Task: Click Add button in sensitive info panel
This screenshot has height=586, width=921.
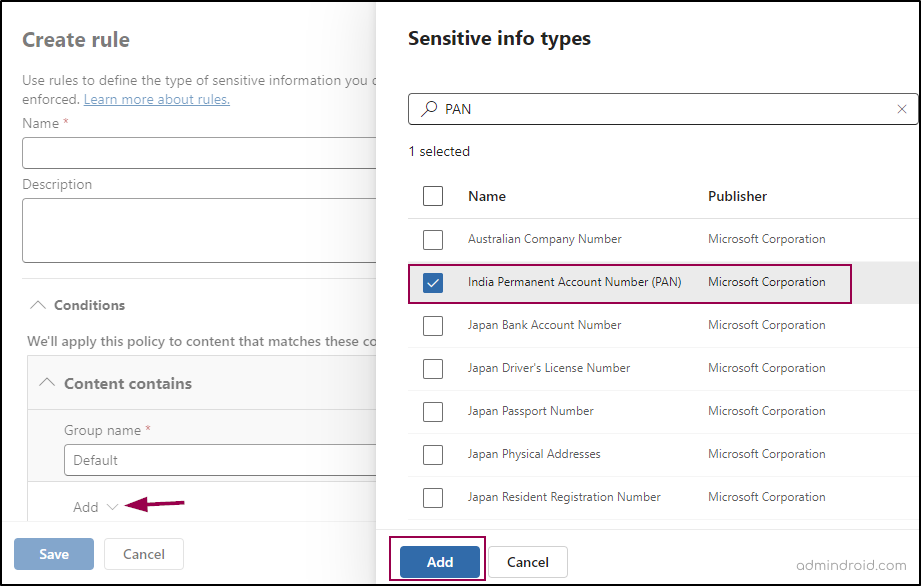Action: (x=440, y=562)
